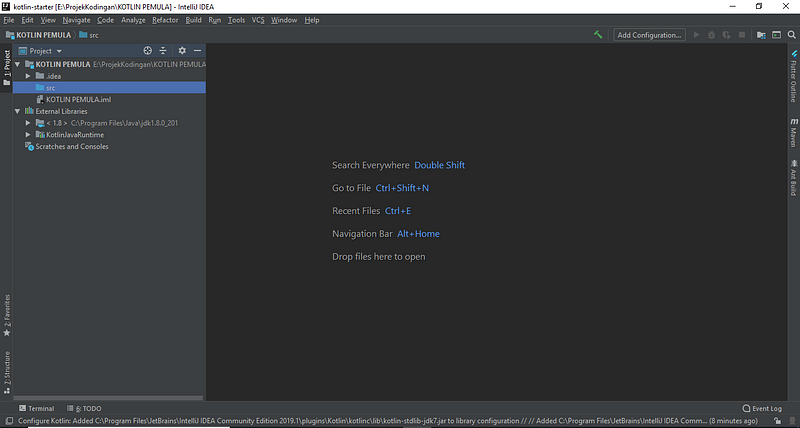Open the Terminal tool window
Screen dimensions: 800x428
pos(36,409)
